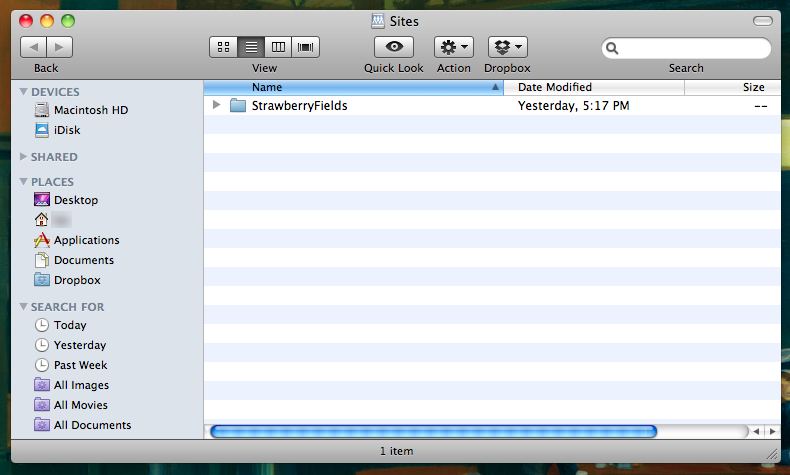Click the scroll left arrow

(x=756, y=431)
